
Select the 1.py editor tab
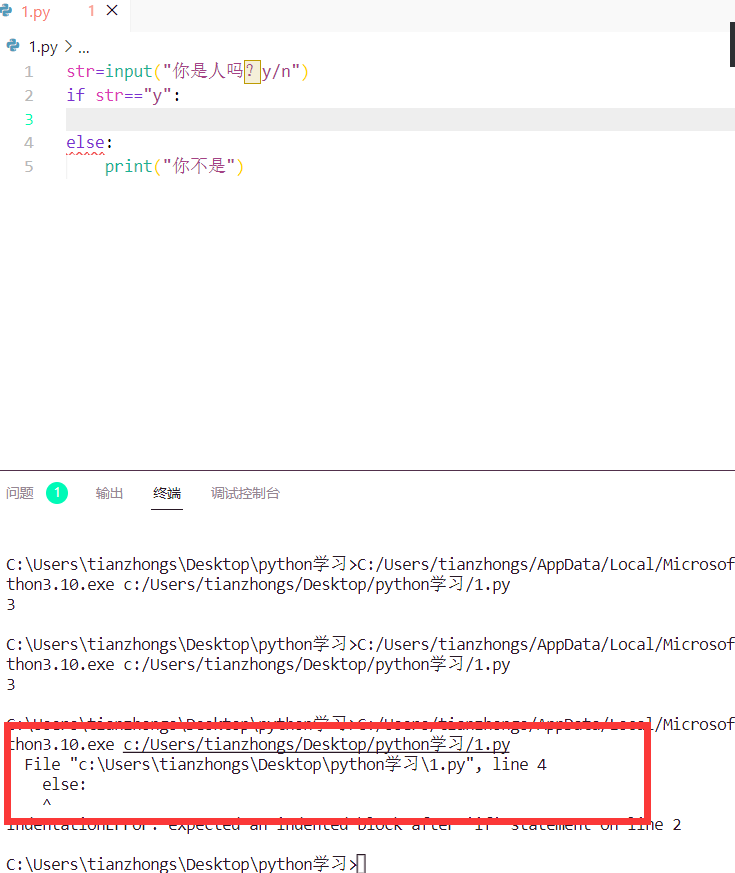coord(36,13)
